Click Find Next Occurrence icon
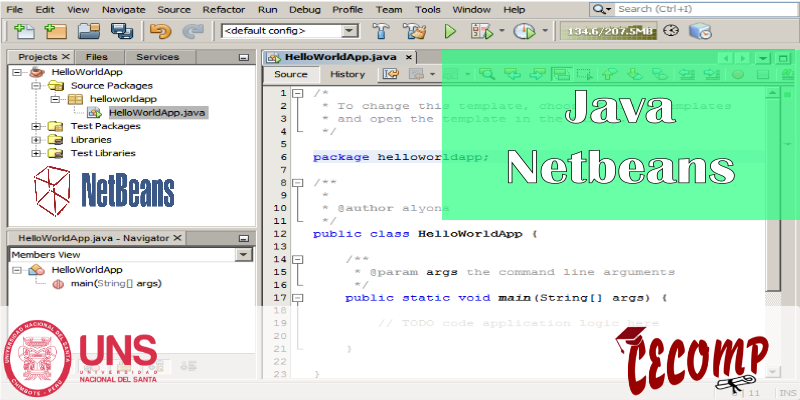The width and height of the screenshot is (800, 400). 537,74
